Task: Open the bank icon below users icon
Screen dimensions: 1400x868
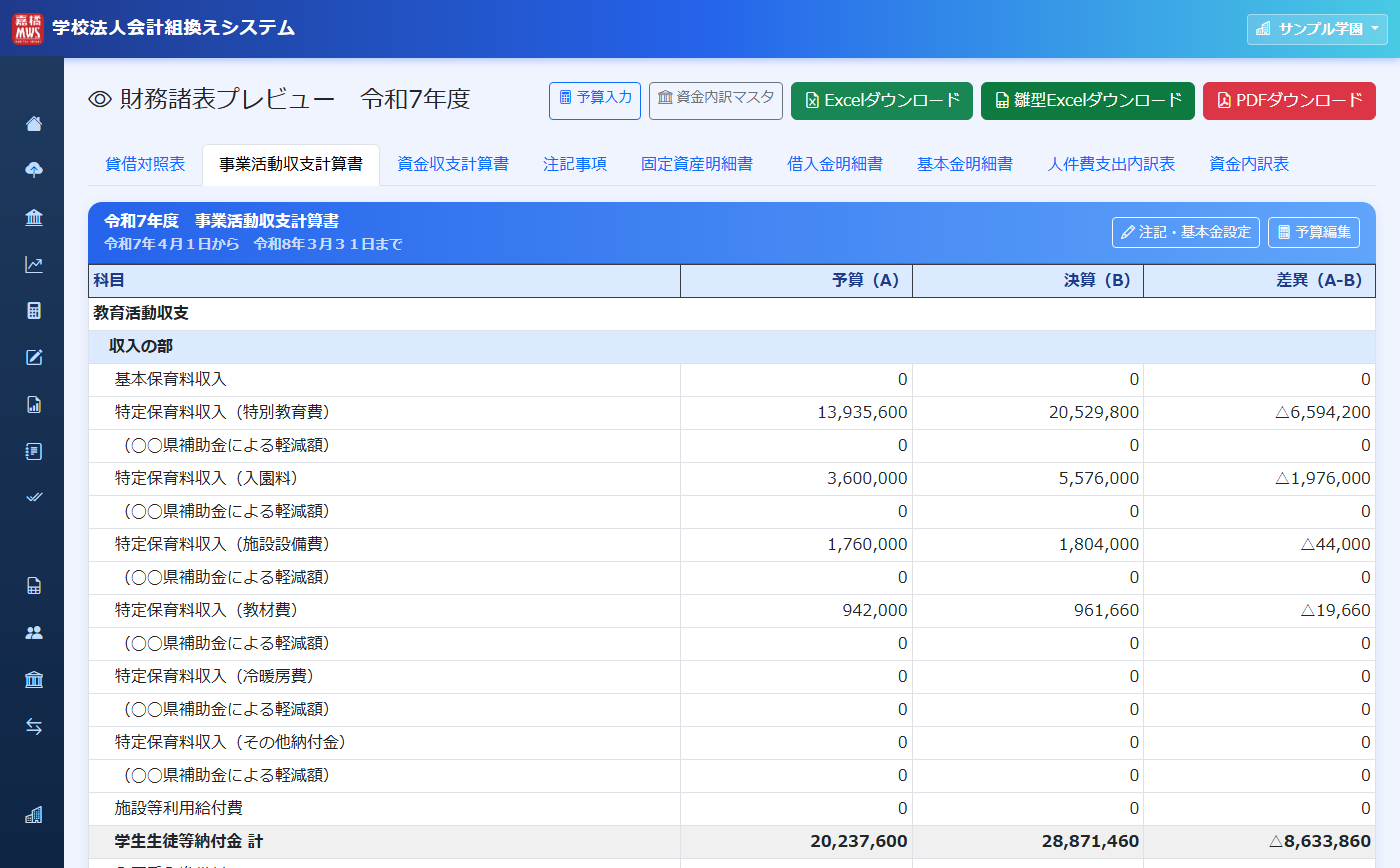Action: (x=34, y=680)
